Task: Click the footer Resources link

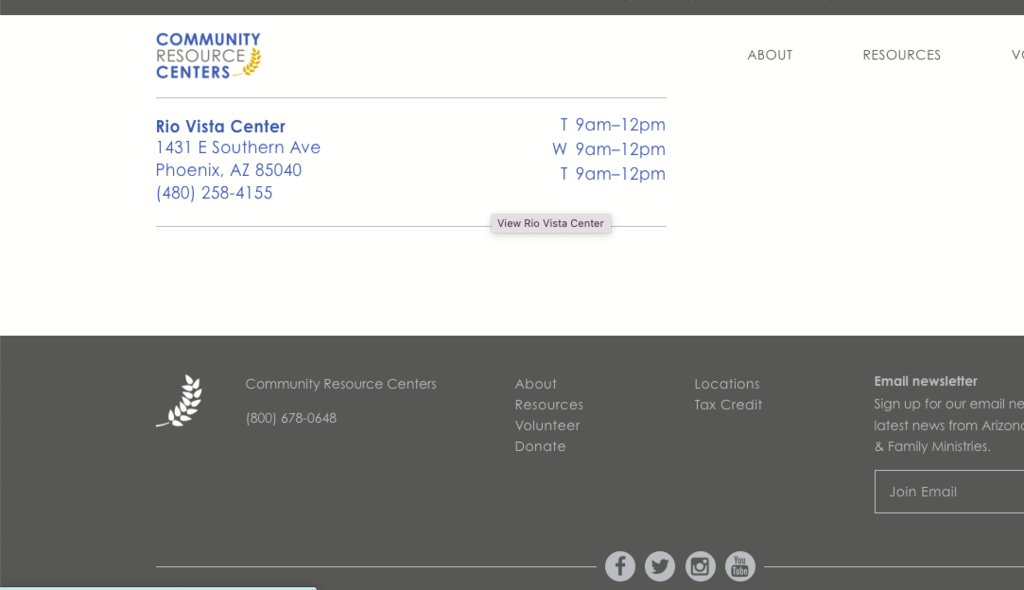Action: 548,405
